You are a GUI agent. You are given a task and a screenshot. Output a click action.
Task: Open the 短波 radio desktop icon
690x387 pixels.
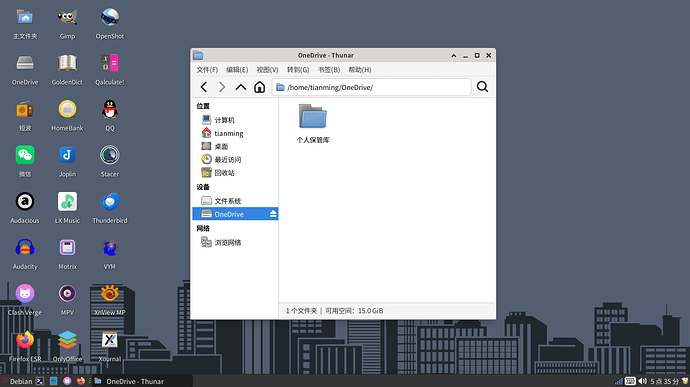pos(25,116)
